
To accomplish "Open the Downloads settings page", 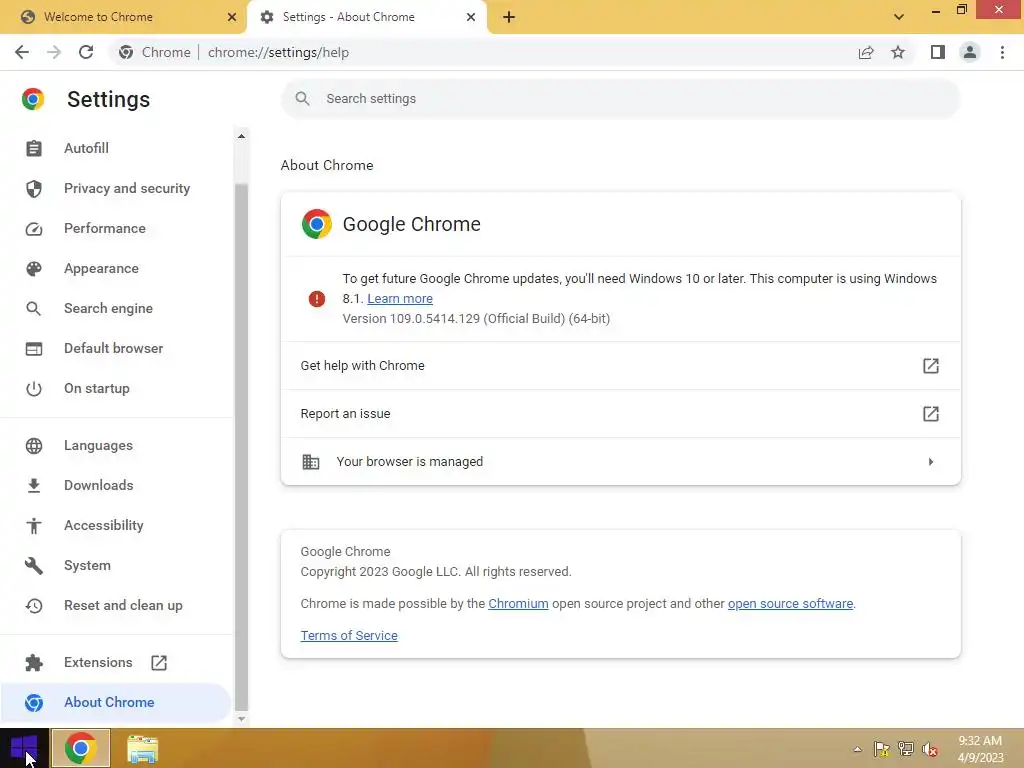I will coord(116,485).
